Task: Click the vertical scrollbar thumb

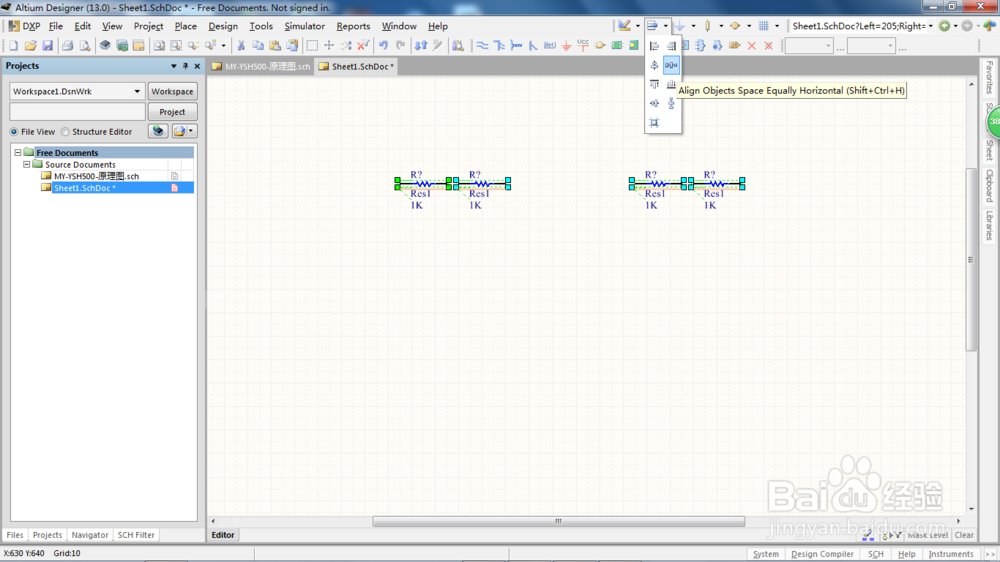Action: 971,260
